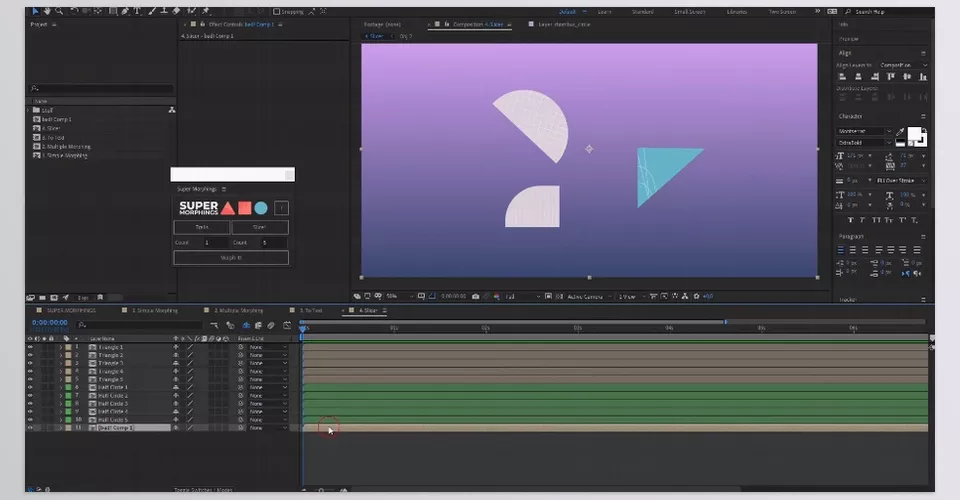Click the Align Left icon

click(842, 76)
